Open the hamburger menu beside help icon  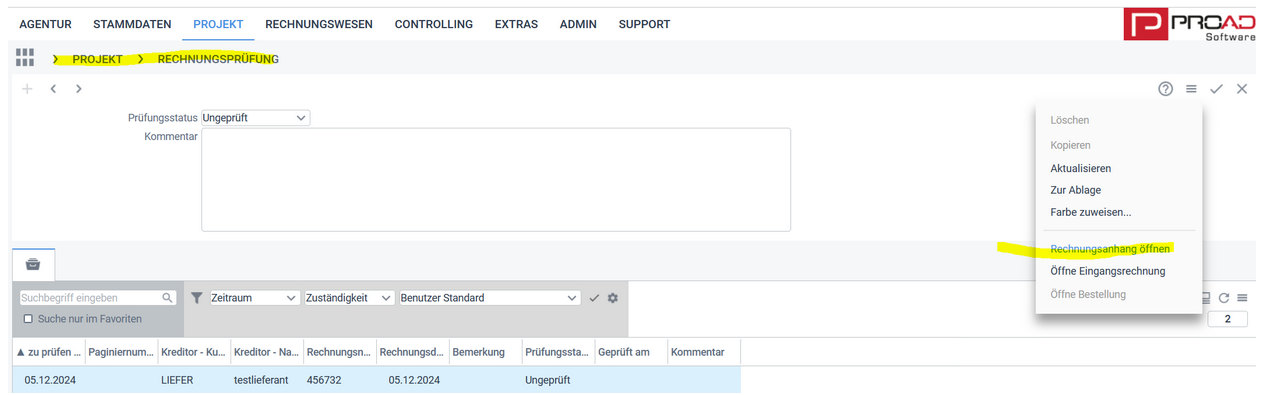[x=1191, y=89]
